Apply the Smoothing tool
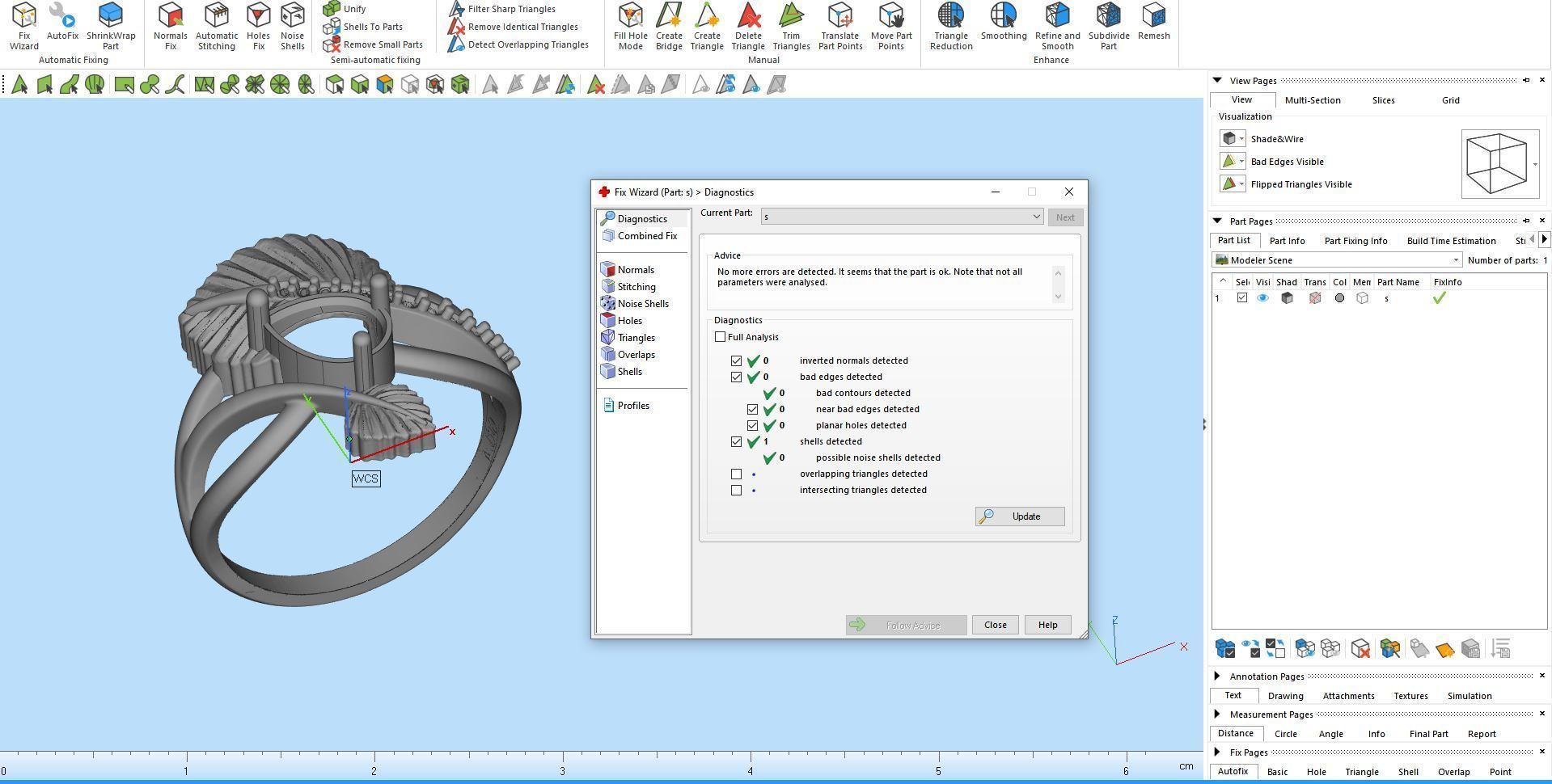This screenshot has width=1552, height=784. [x=1004, y=21]
